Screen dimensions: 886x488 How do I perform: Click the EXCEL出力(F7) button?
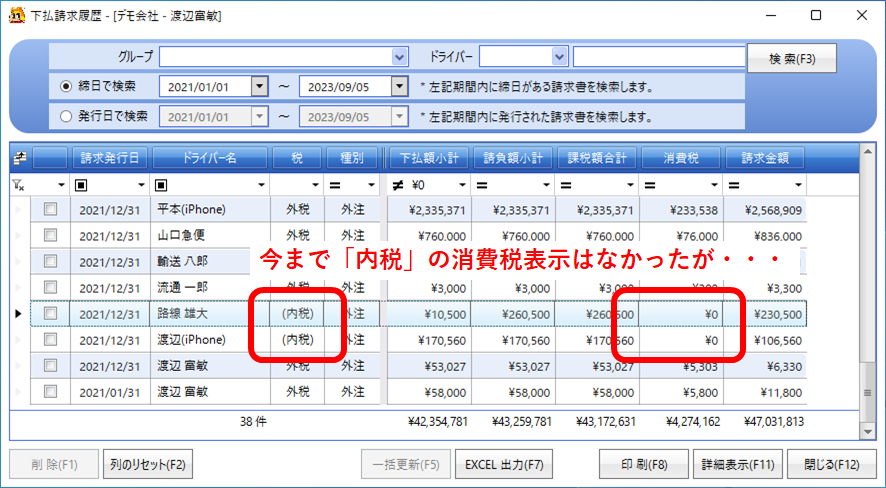(x=504, y=464)
